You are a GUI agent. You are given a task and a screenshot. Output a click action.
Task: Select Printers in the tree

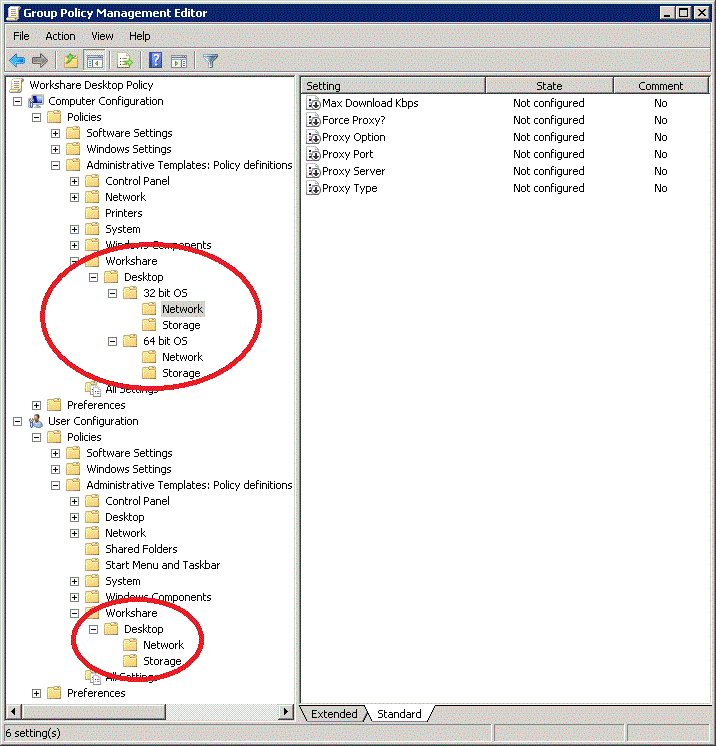[x=124, y=213]
